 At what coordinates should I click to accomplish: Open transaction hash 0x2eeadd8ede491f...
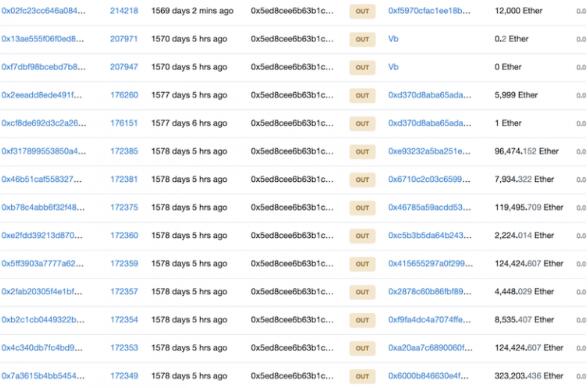click(x=42, y=95)
